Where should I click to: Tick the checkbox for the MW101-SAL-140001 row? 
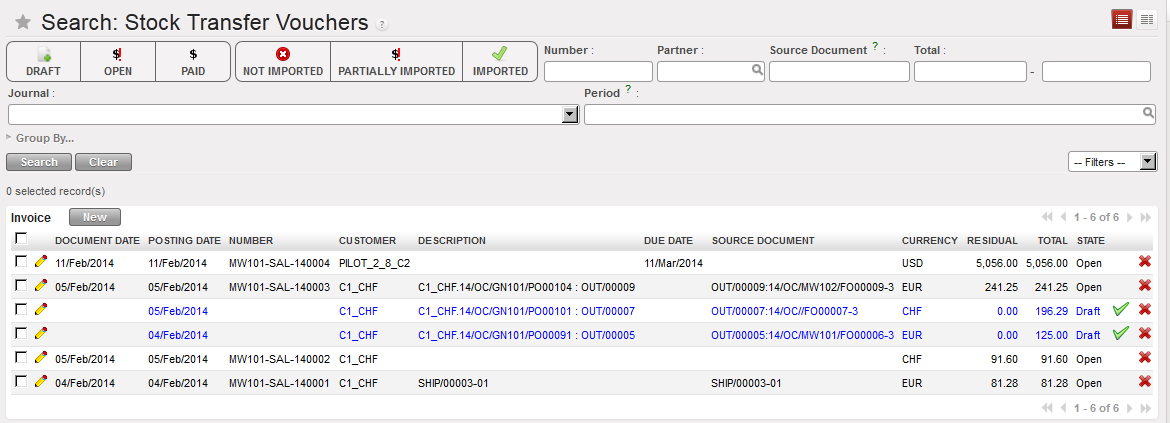tap(21, 382)
